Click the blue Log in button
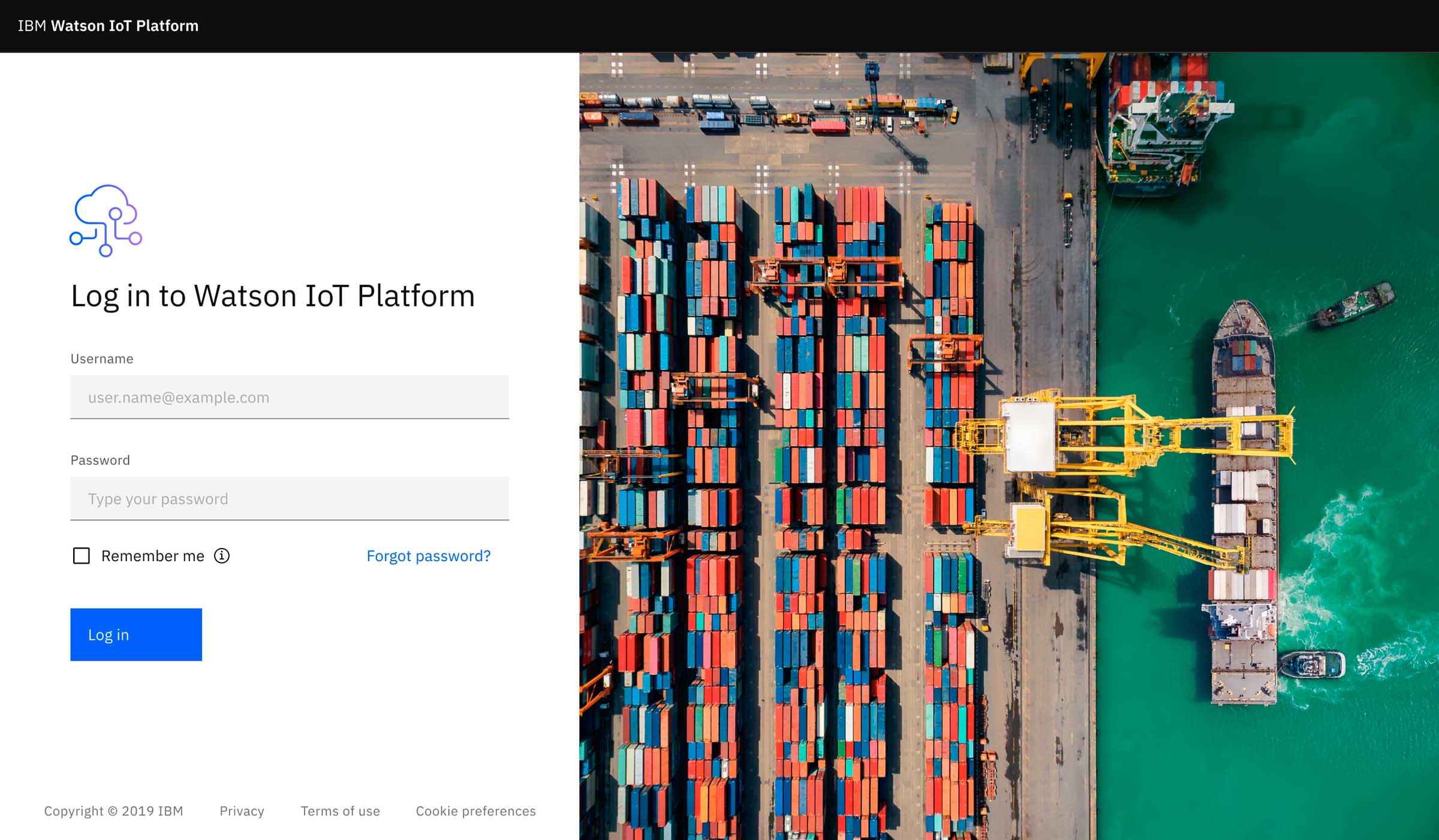 point(136,634)
